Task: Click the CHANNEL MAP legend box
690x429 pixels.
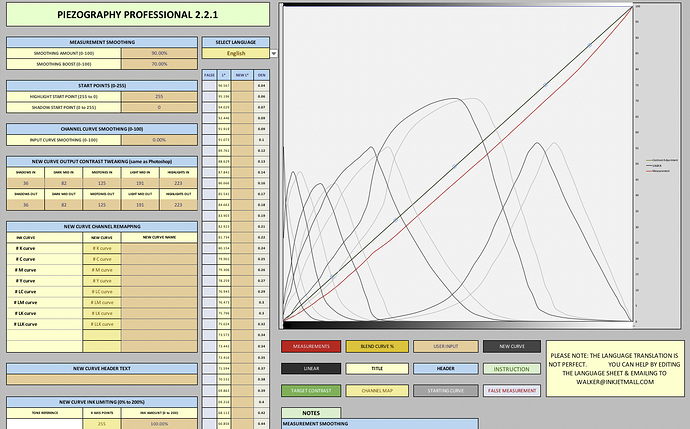Action: pos(377,391)
